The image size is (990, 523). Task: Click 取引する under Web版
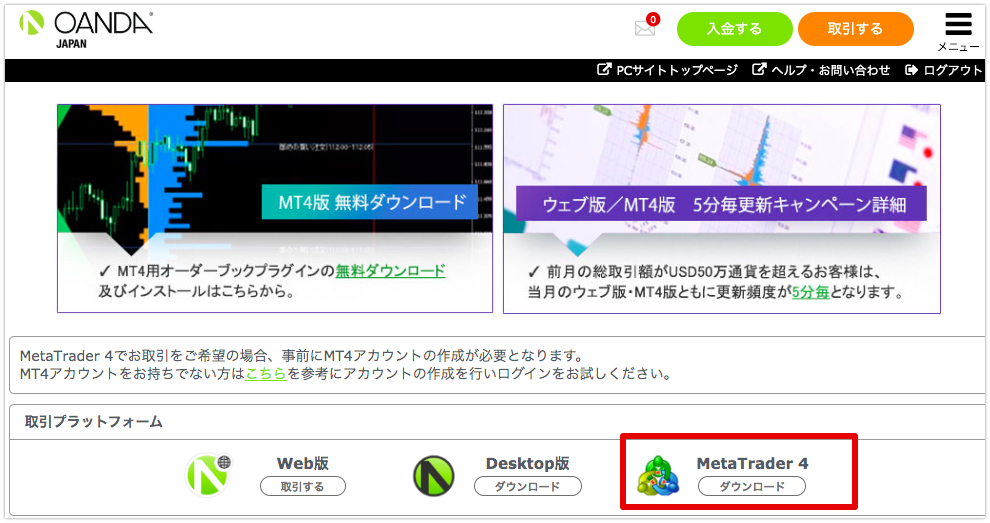click(303, 486)
